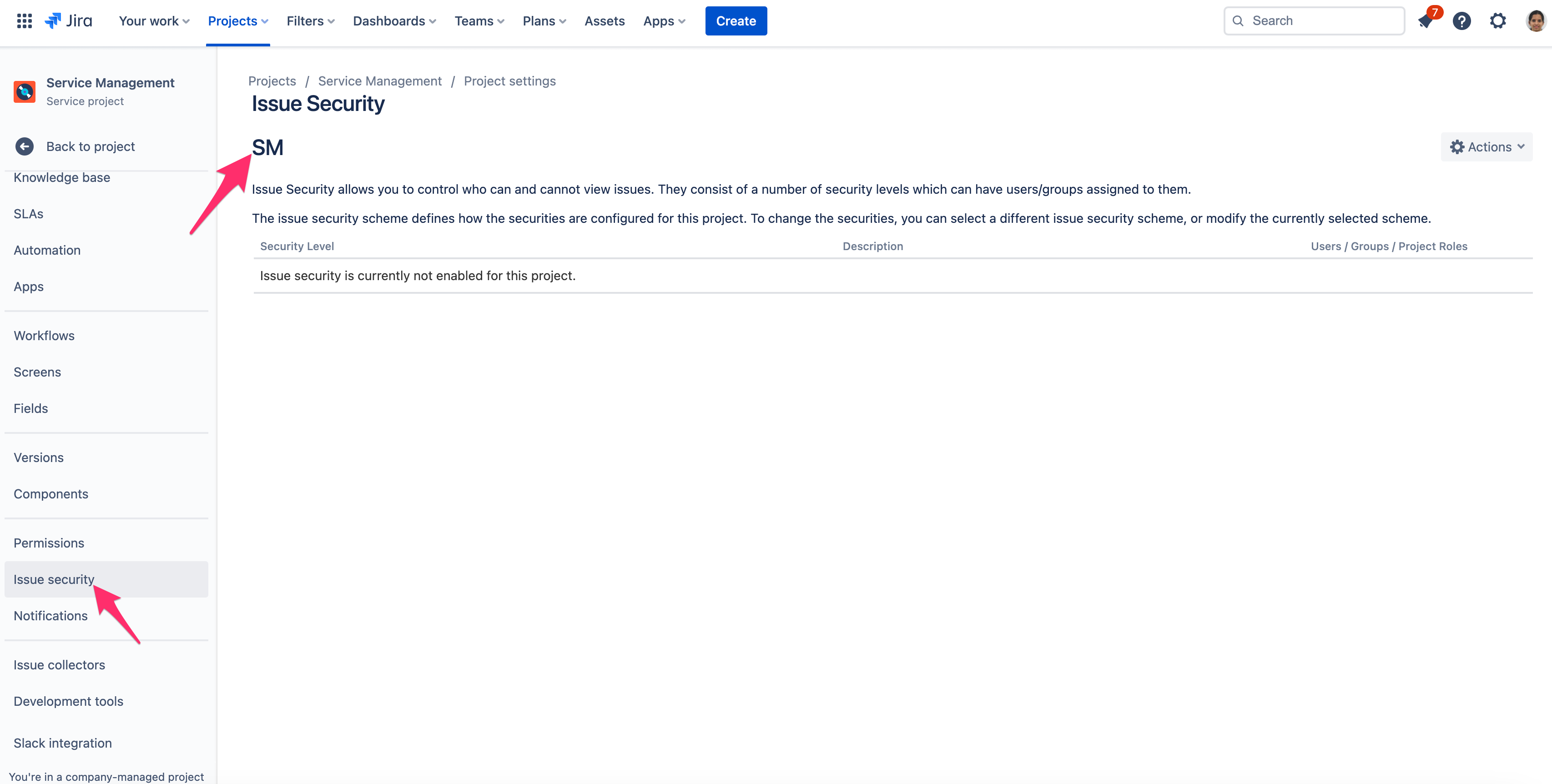The height and width of the screenshot is (784, 1552).
Task: Open the settings gear icon
Action: 1498,21
